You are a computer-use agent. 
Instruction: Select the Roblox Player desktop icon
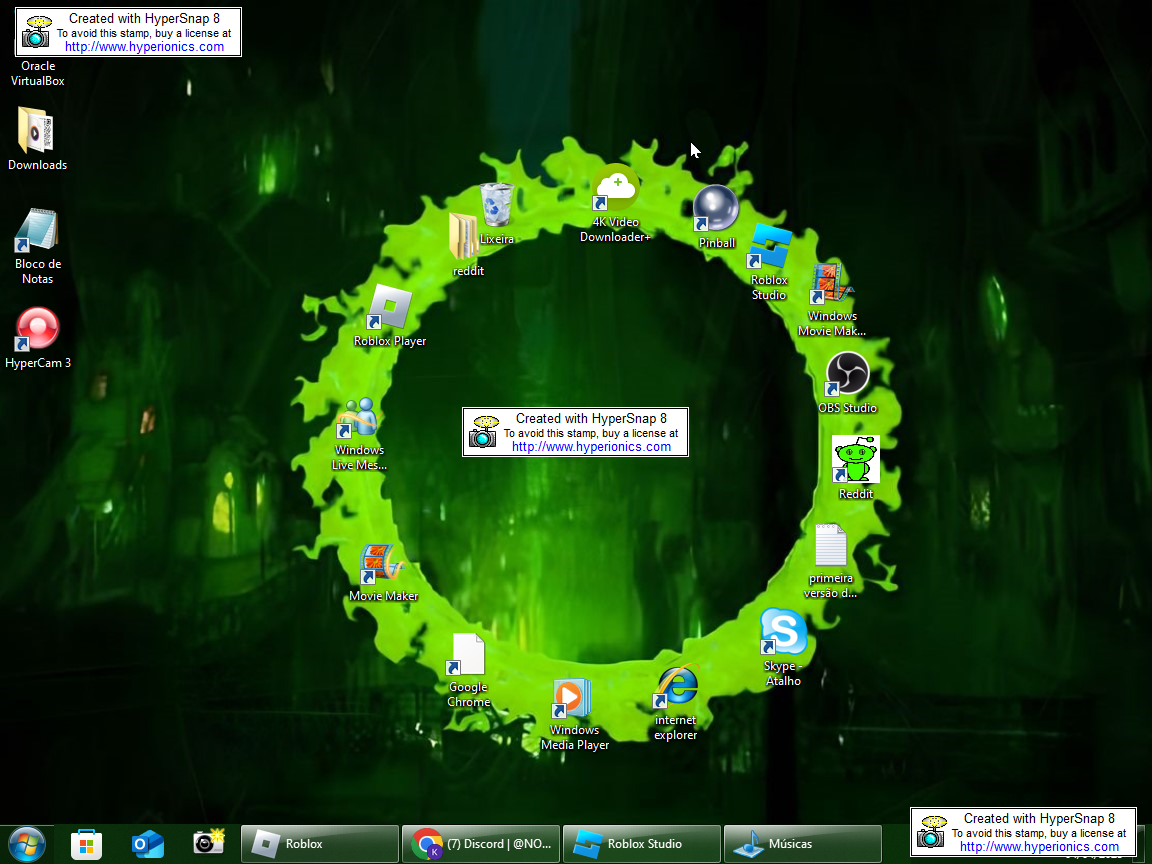(x=390, y=309)
